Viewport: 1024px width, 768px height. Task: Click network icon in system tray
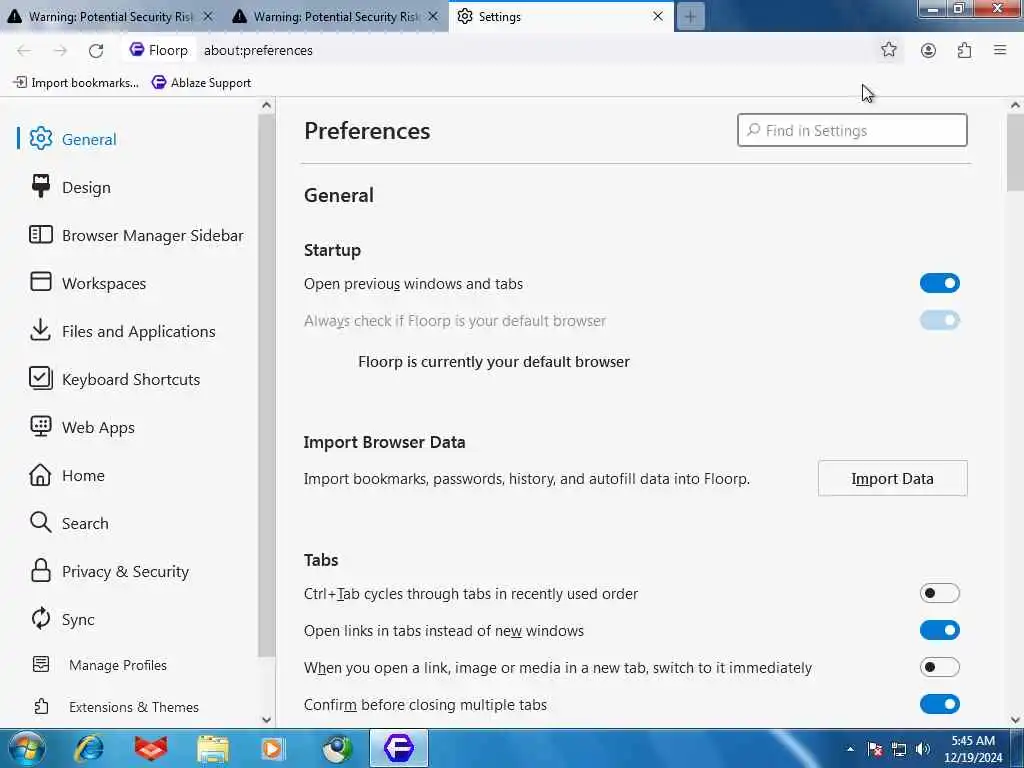click(x=899, y=749)
